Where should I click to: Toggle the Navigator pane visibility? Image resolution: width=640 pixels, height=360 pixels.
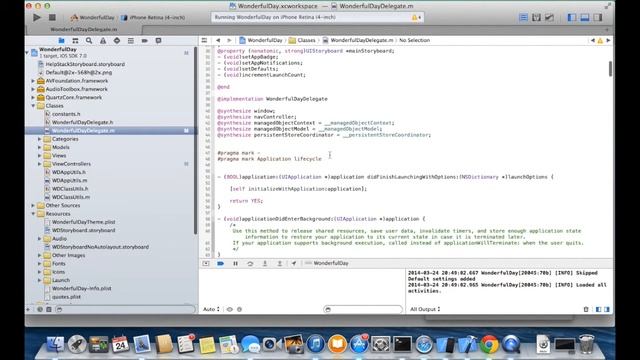(572, 18)
